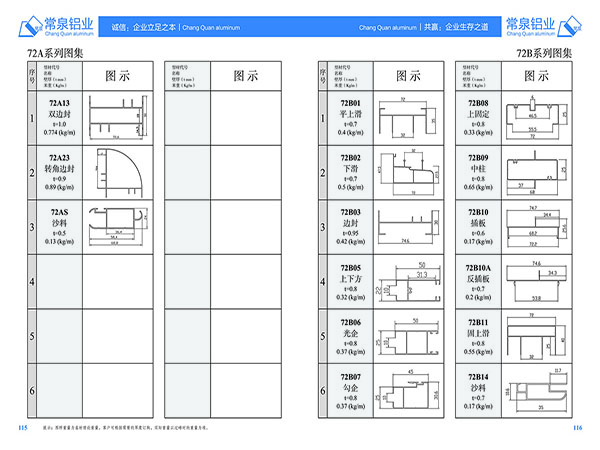Image resolution: width=600 pixels, height=450 pixels.
Task: Open the 72B07 勾企 profile diagram
Action: tap(408, 390)
